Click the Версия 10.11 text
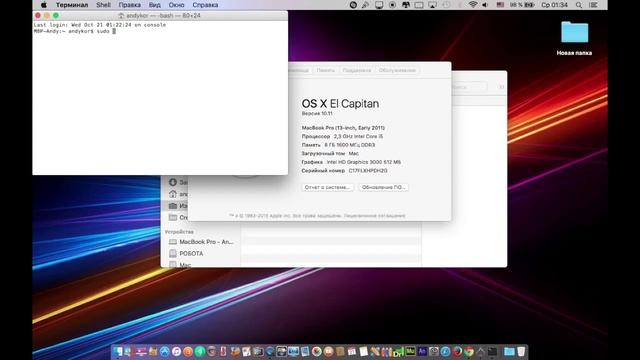Image resolution: width=640 pixels, height=360 pixels. click(x=317, y=113)
